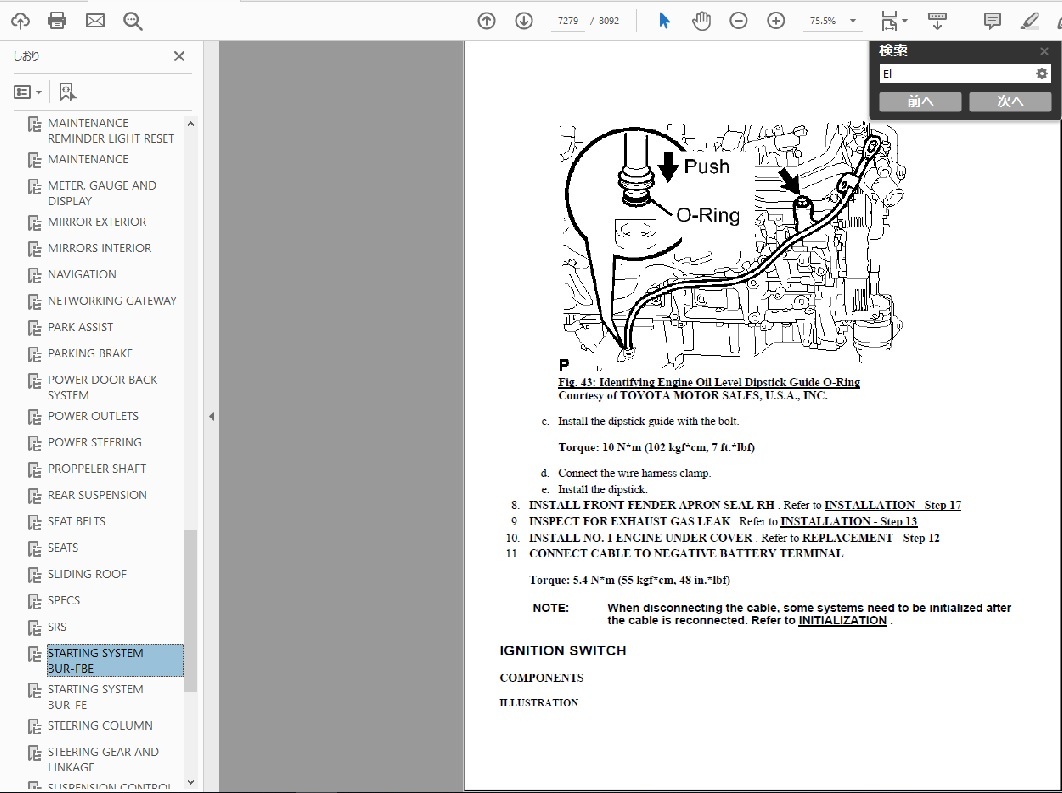Open the SLIDING ROOF bookmark
The height and width of the screenshot is (793, 1062).
[x=87, y=574]
